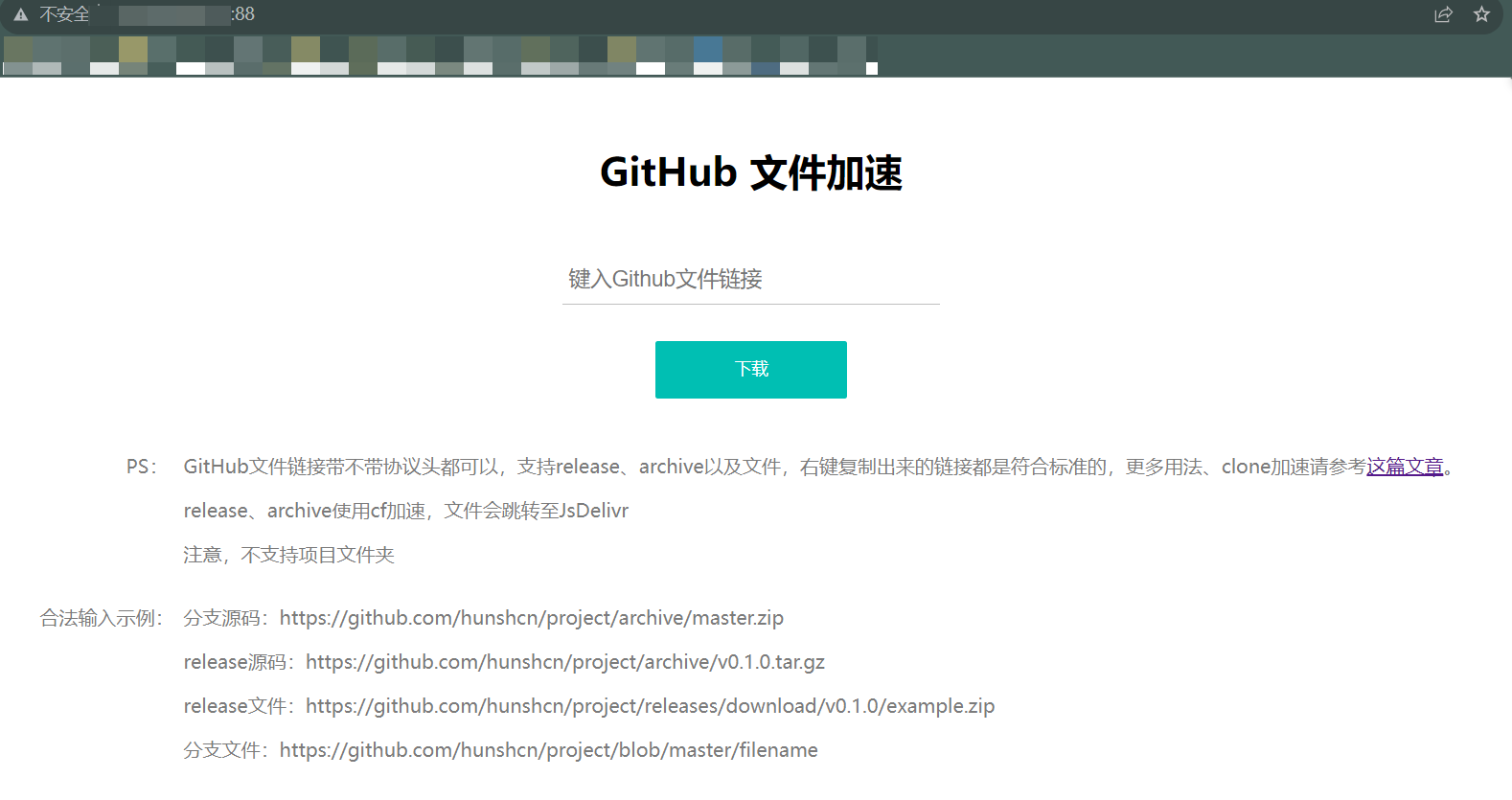Click the release文件 example label
Screen dimensions: 1512x800
click(x=239, y=706)
